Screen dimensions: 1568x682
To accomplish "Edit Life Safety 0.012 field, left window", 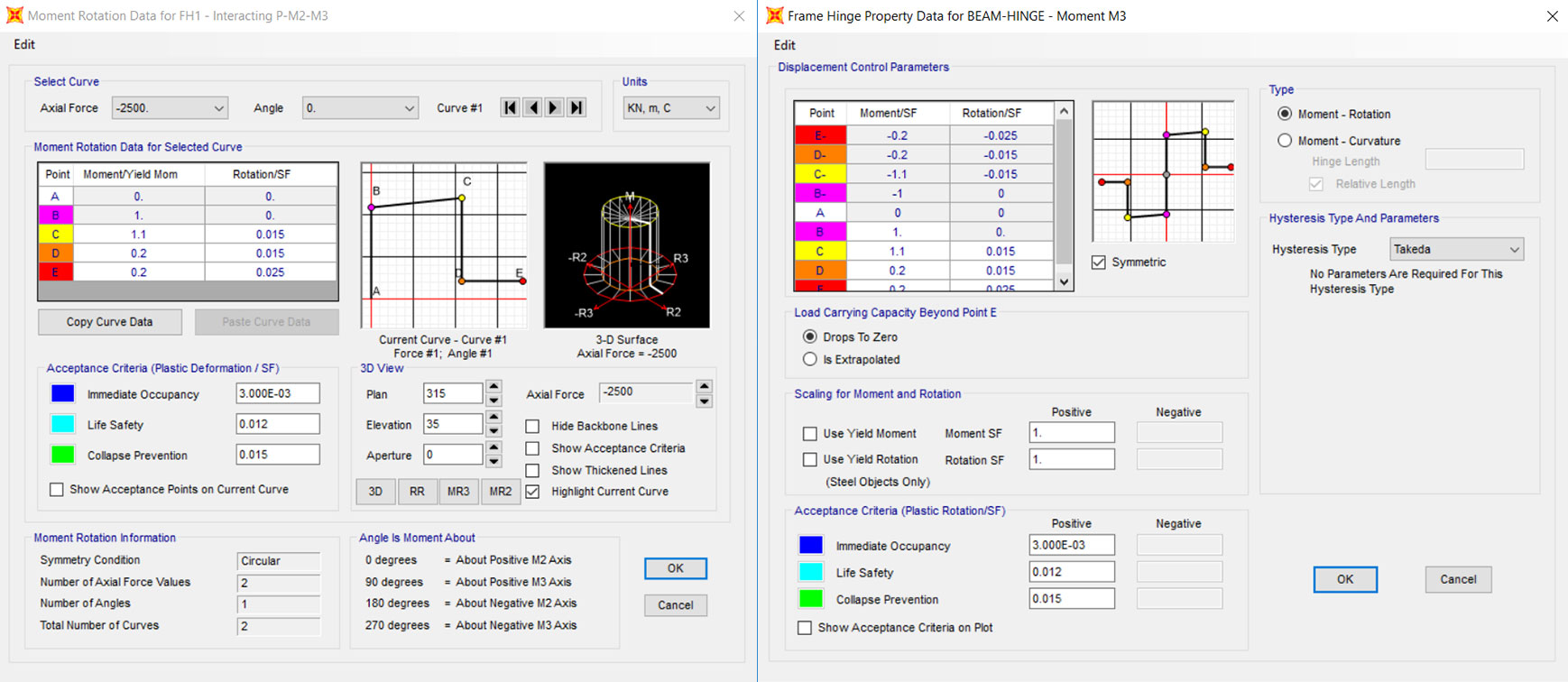I will 278,424.
